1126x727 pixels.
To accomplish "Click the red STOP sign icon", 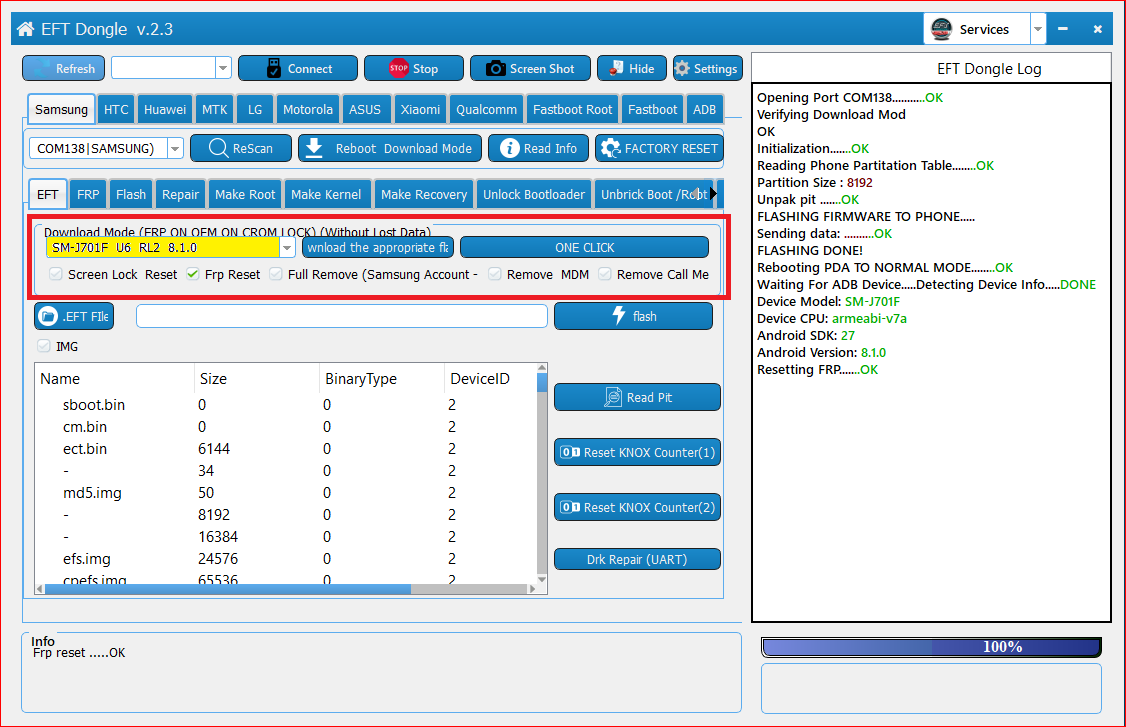I will [399, 68].
